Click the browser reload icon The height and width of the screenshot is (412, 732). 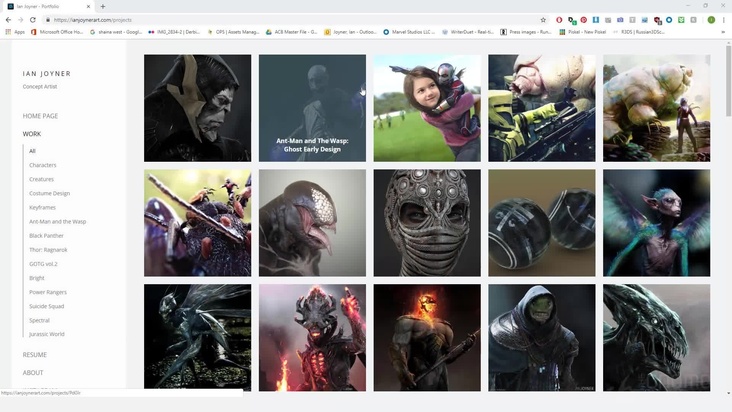tap(33, 19)
